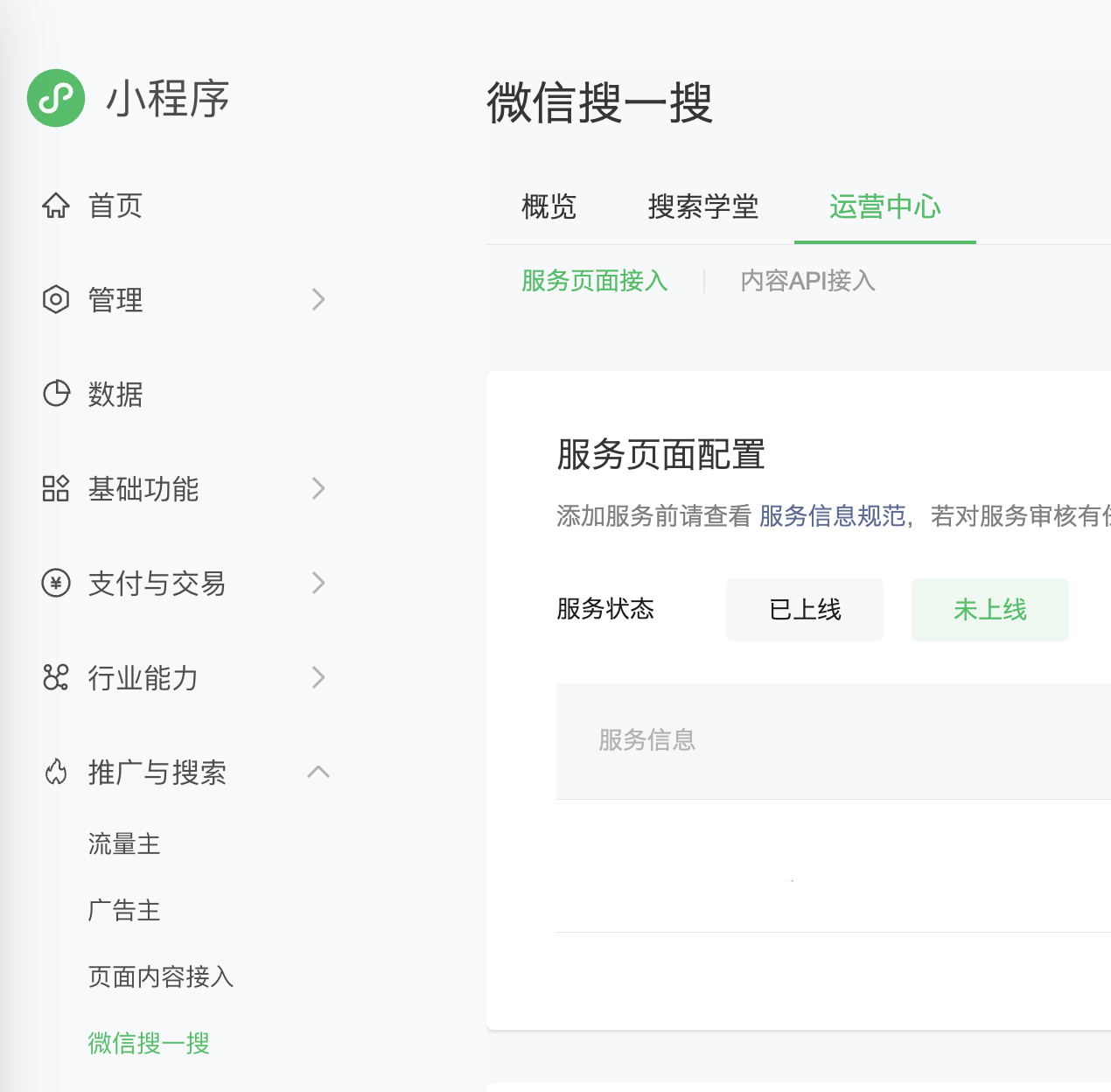Filter service status by 未上线
Image resolution: width=1111 pixels, height=1092 pixels.
click(990, 610)
